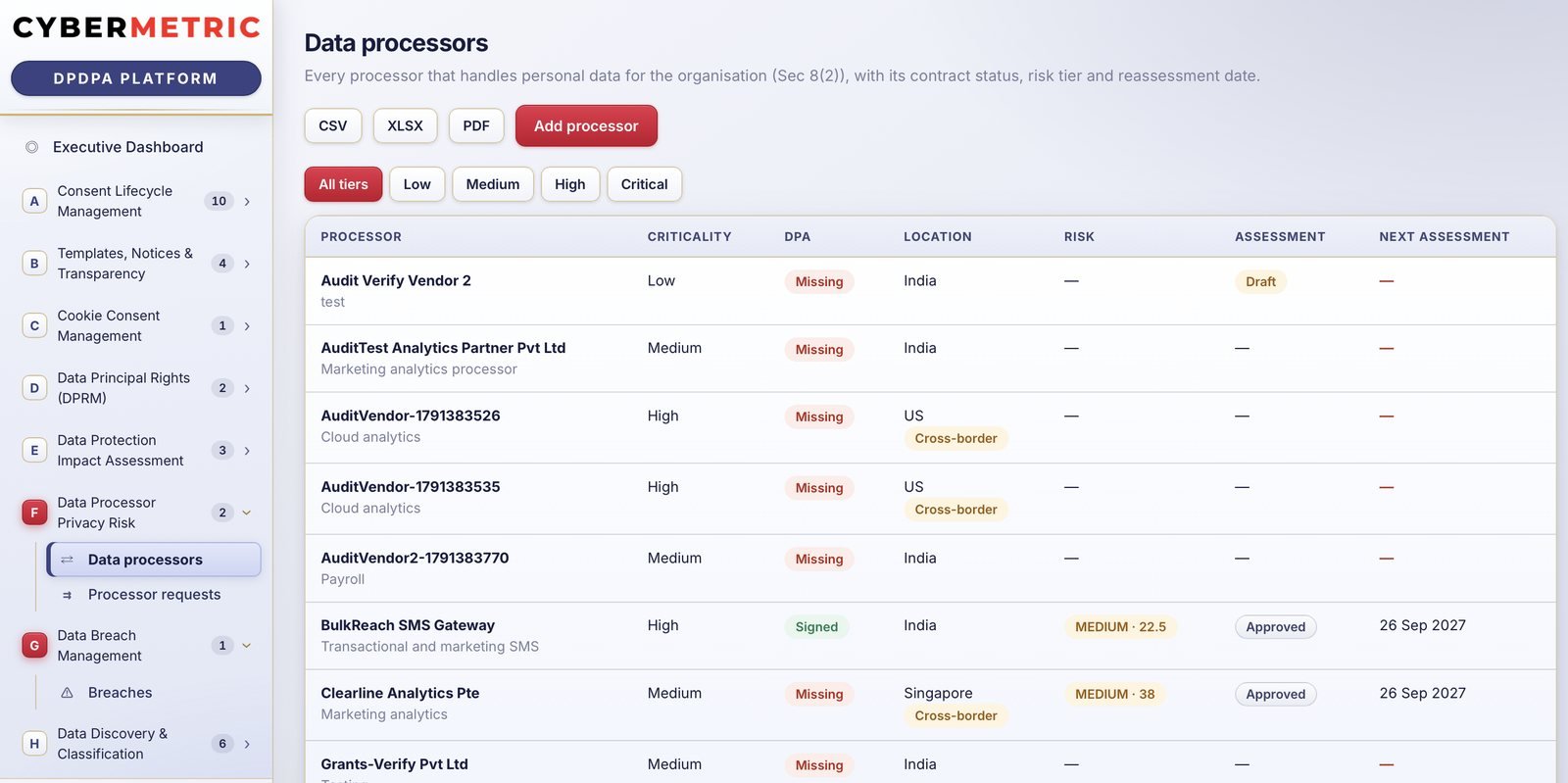Click the red F badge for Data Processor
This screenshot has height=783, width=1568.
(34, 513)
